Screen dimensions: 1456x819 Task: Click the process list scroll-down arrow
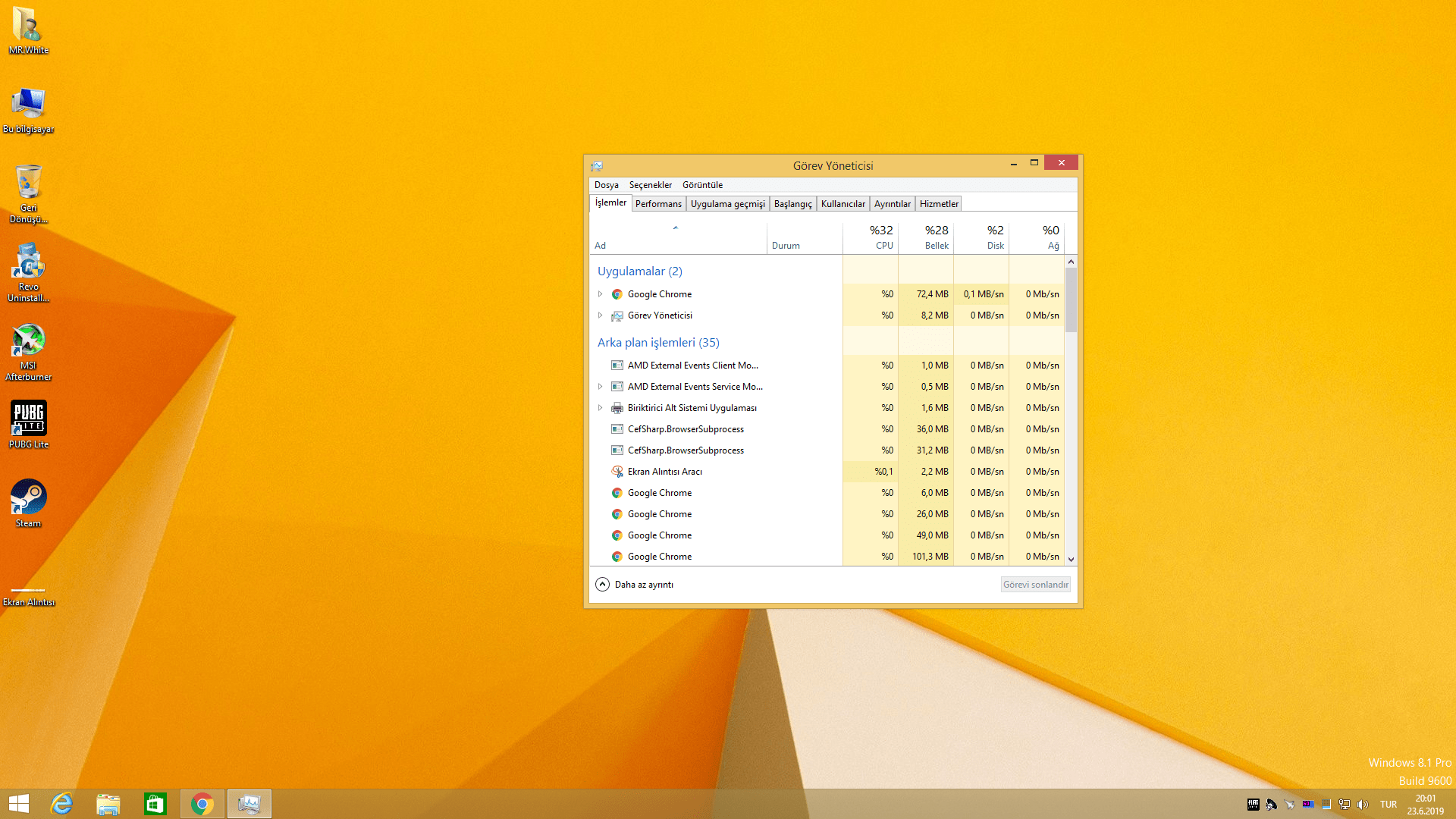click(x=1071, y=560)
